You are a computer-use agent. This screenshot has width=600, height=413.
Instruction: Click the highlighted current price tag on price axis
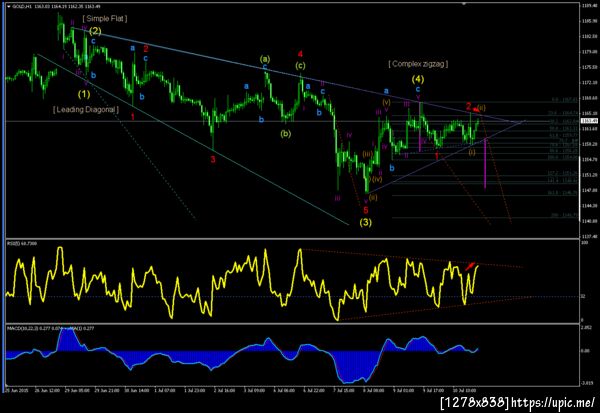click(x=589, y=121)
